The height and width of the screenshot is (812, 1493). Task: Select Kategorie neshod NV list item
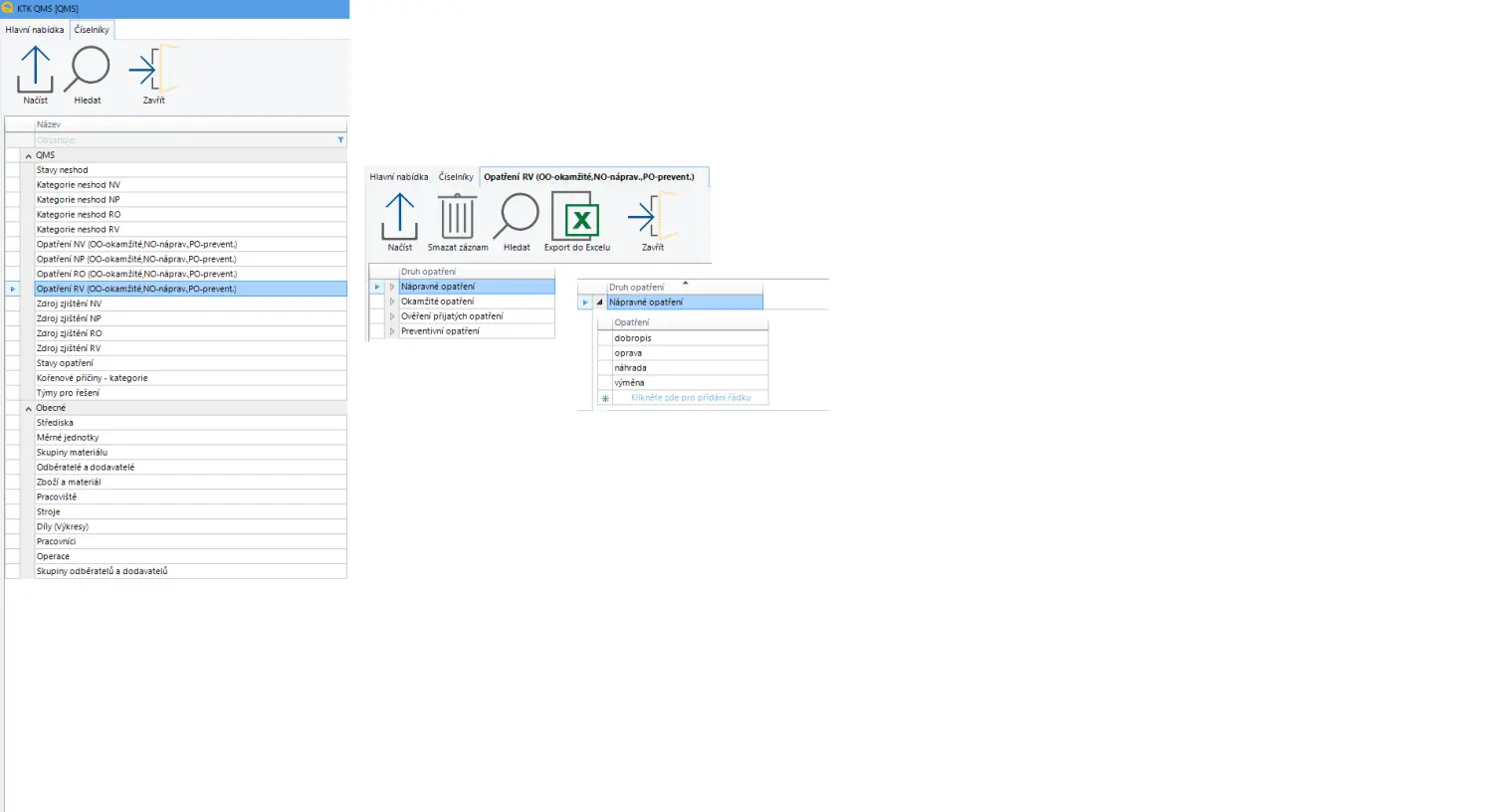(x=79, y=185)
